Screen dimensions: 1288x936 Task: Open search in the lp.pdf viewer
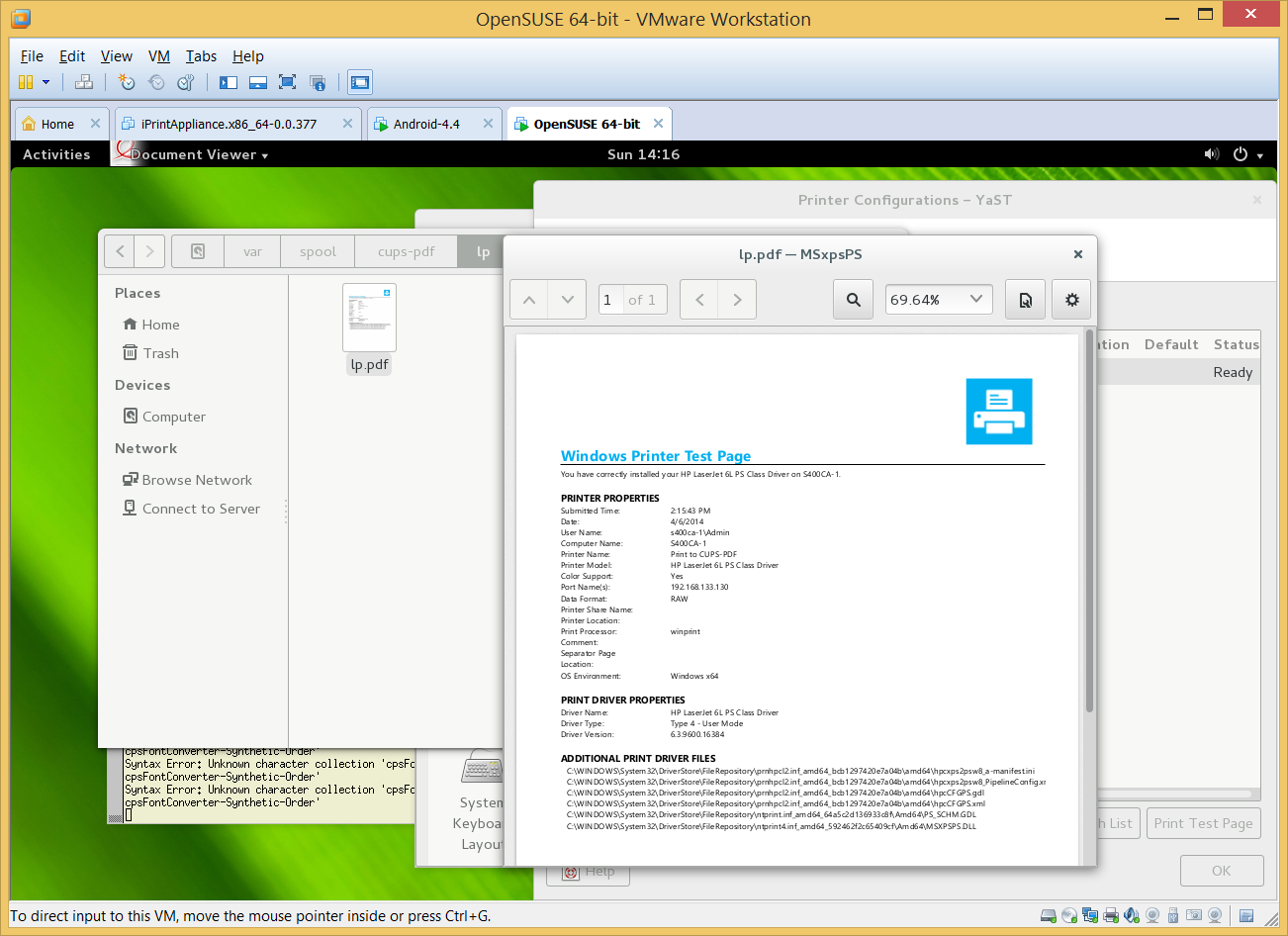(x=853, y=299)
